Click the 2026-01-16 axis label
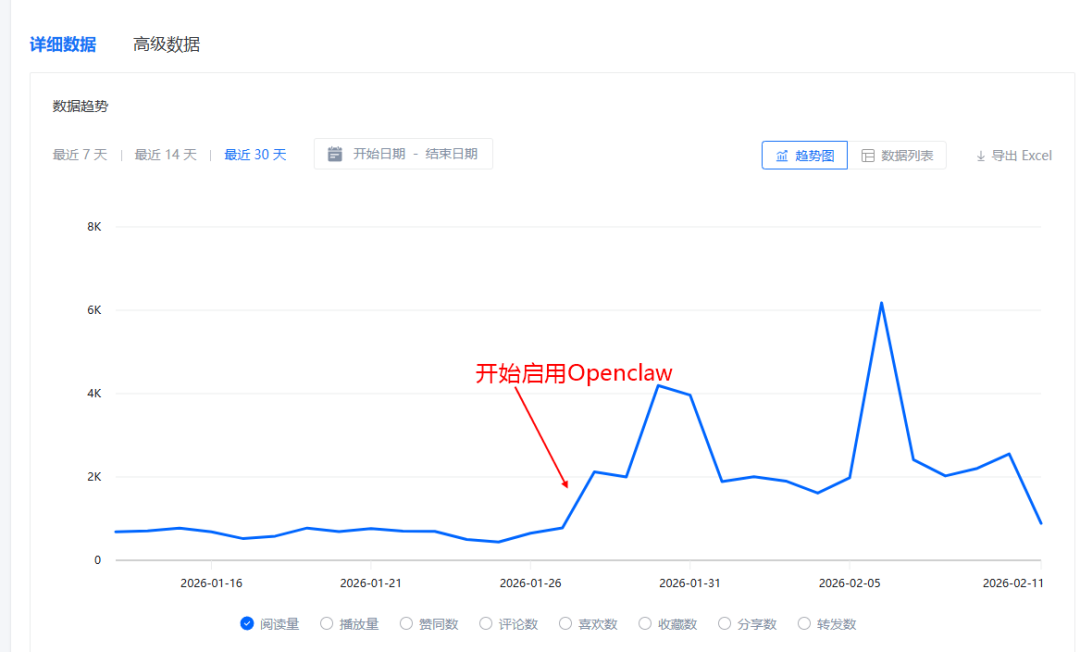Image resolution: width=1080 pixels, height=652 pixels. click(x=211, y=583)
